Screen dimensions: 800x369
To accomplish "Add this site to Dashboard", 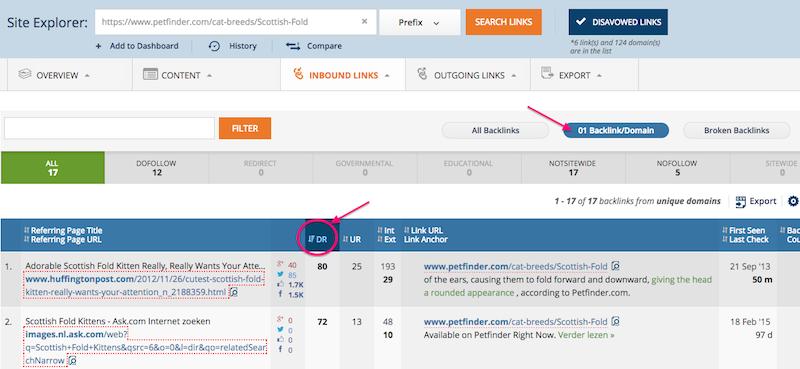I will [137, 46].
